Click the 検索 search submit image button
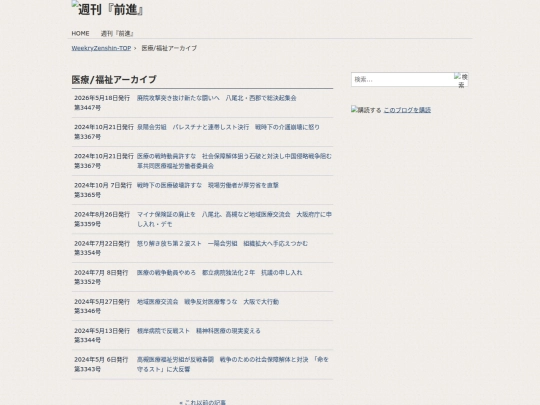 [x=461, y=80]
